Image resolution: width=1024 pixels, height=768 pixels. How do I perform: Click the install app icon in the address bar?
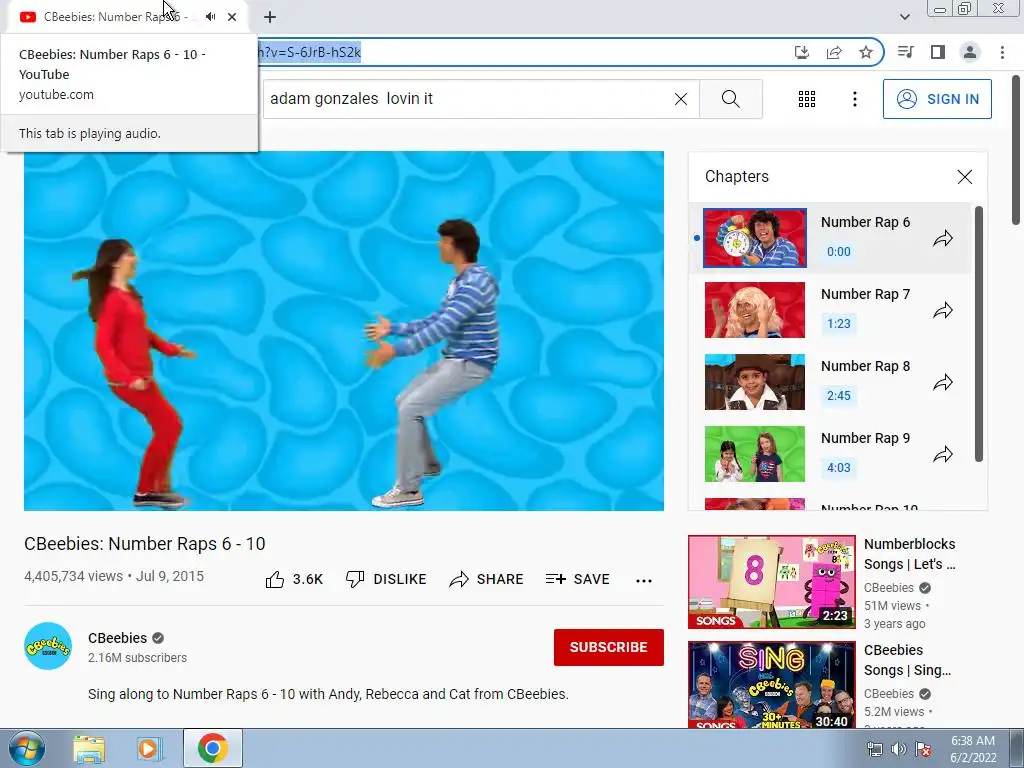coord(801,52)
